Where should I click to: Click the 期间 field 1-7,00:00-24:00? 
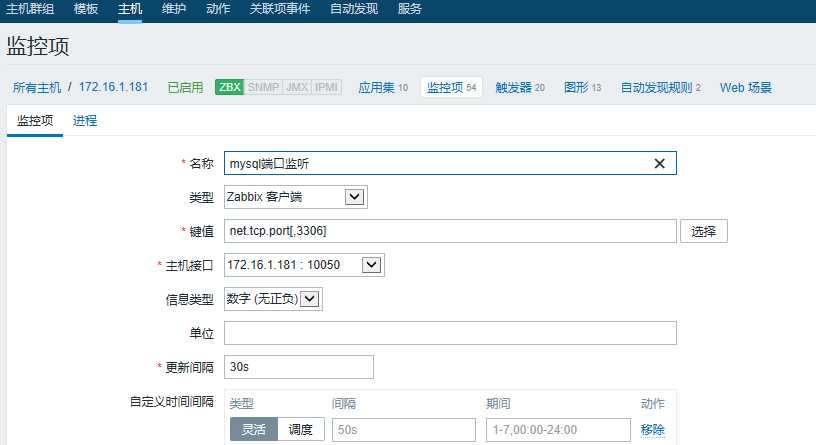(558, 429)
